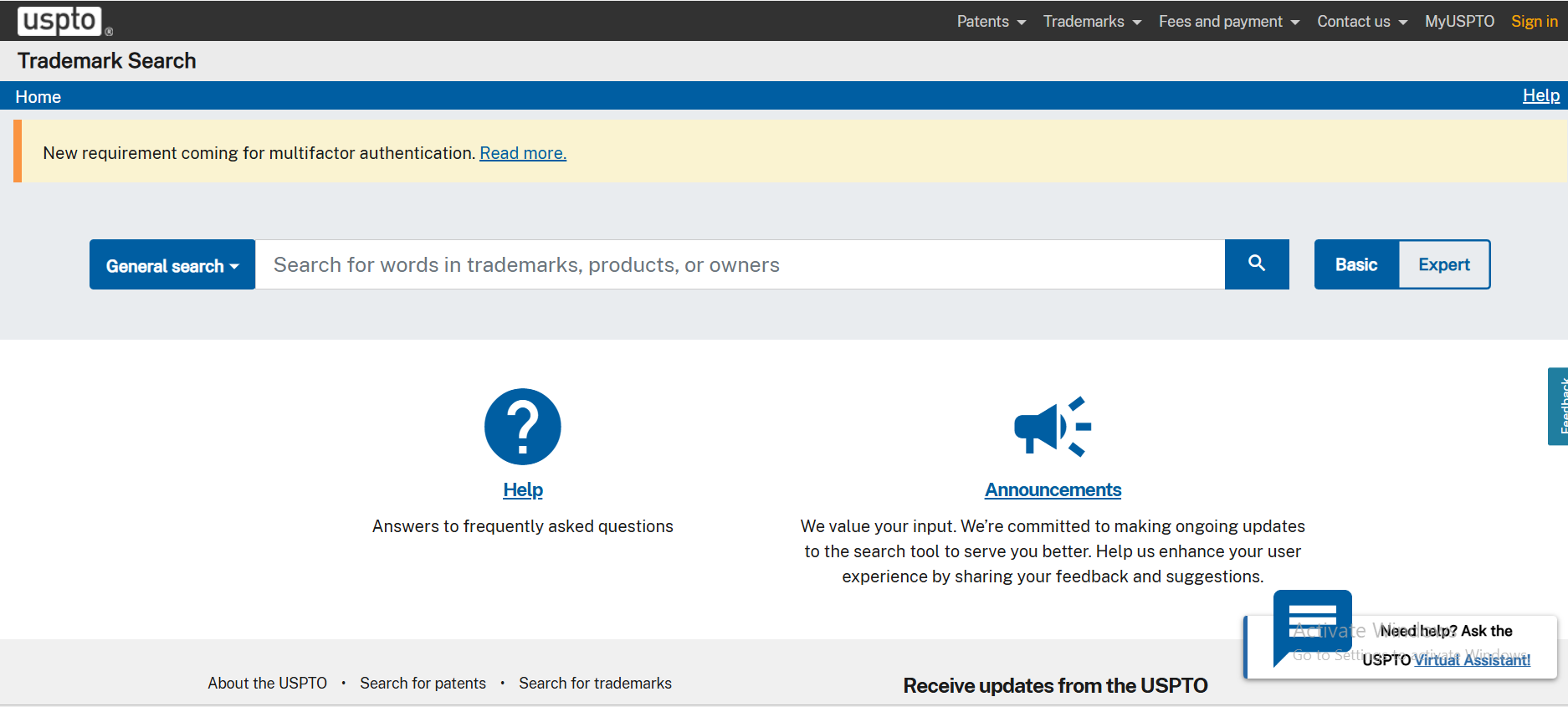Open MyUSPTO in the top navigation

1459,22
